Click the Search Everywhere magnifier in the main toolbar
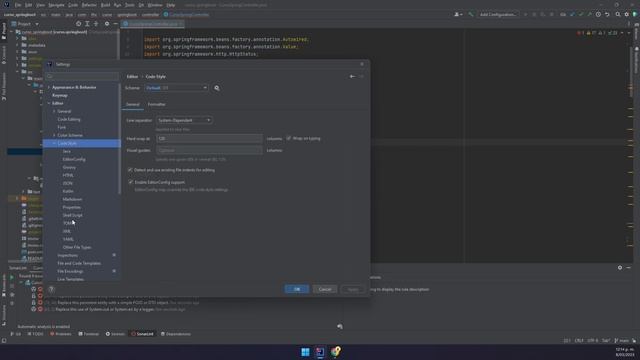This screenshot has width=640, height=360. point(618,14)
